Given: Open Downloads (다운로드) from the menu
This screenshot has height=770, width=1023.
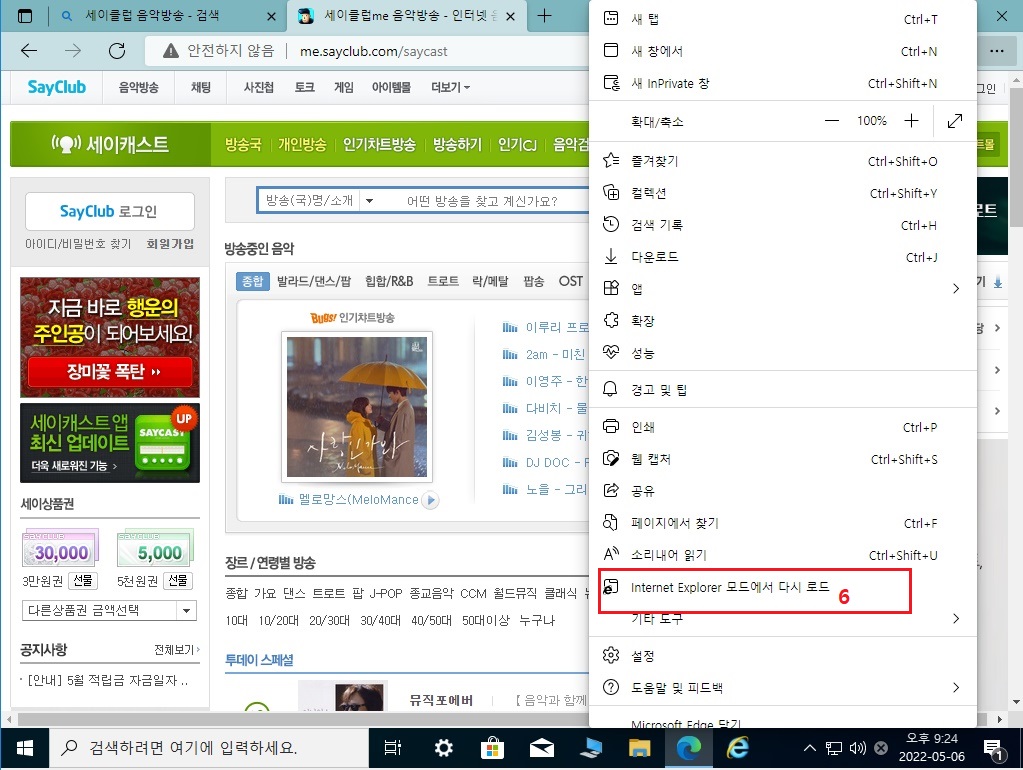Looking at the screenshot, I should pyautogui.click(x=782, y=256).
